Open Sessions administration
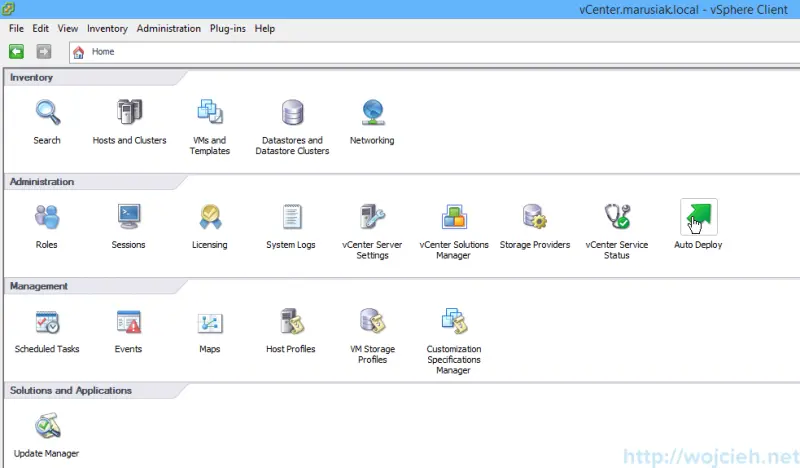The width and height of the screenshot is (800, 468). [x=129, y=217]
